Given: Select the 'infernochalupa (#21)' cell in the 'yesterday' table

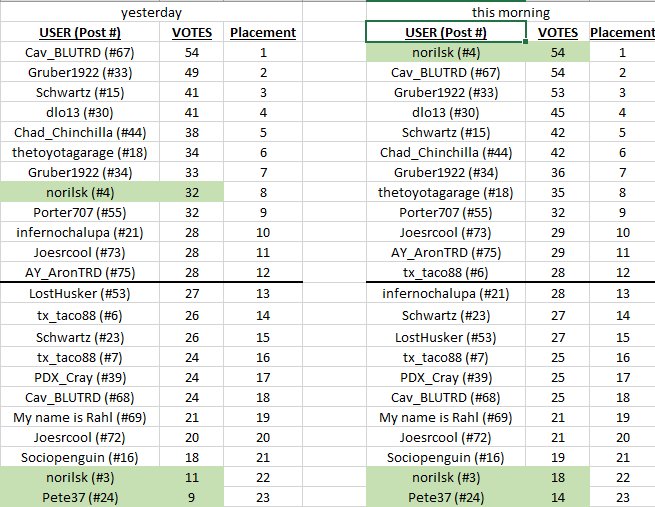Looking at the screenshot, I should 80,233.
